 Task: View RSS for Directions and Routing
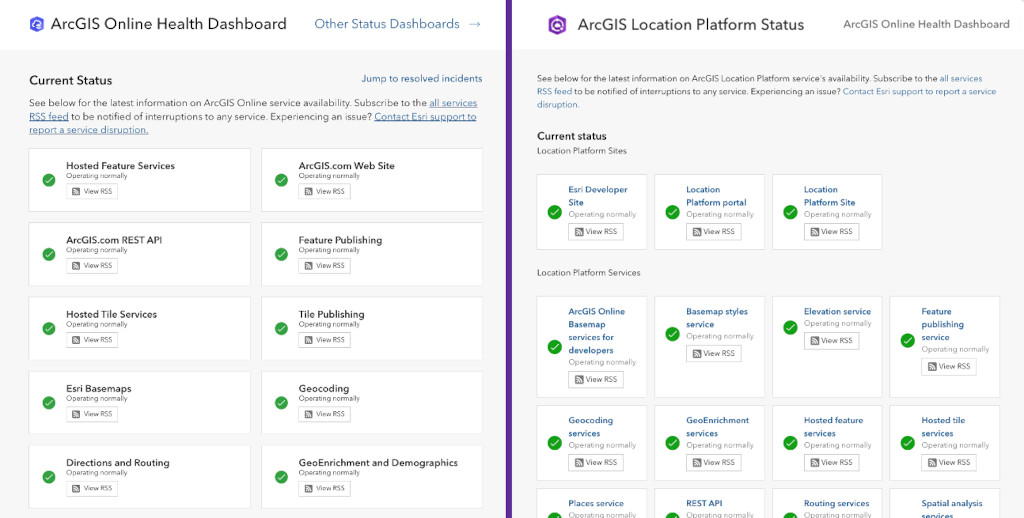(92, 488)
